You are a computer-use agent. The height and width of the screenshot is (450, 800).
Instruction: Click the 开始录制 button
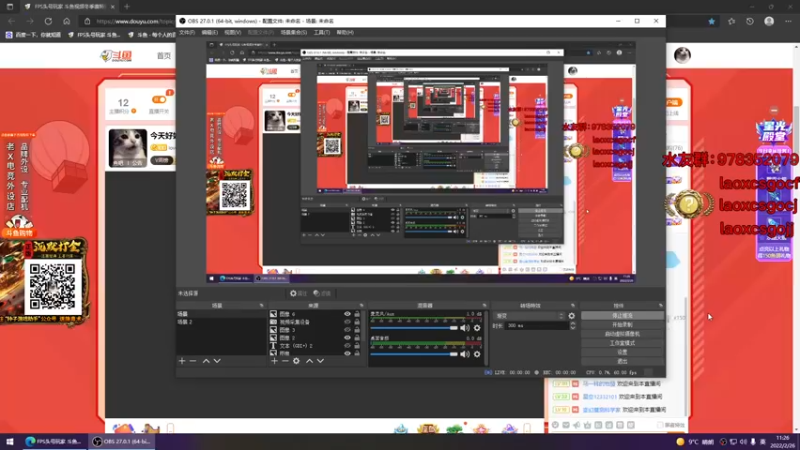pyautogui.click(x=622, y=324)
